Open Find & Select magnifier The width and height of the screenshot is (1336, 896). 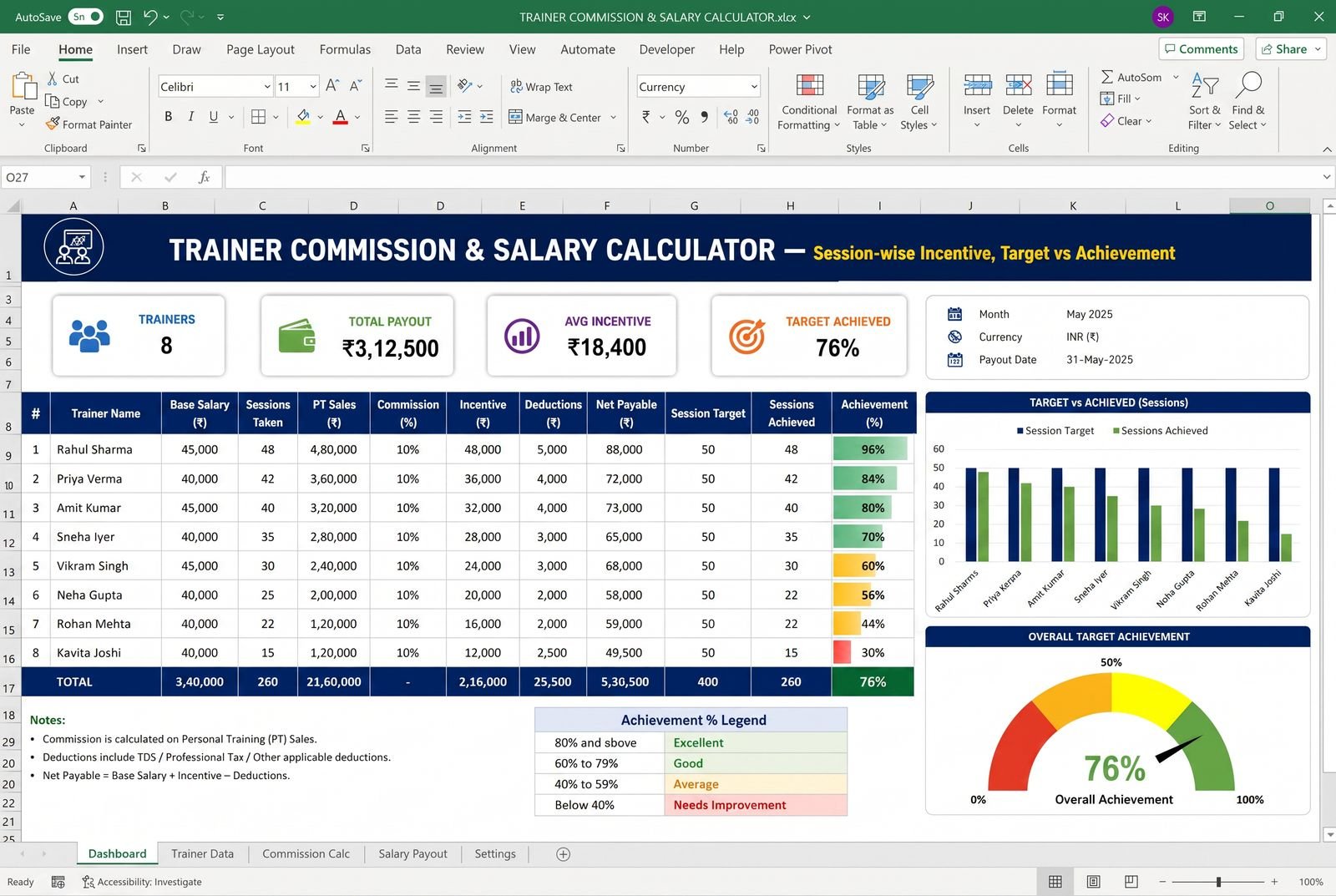pyautogui.click(x=1248, y=84)
